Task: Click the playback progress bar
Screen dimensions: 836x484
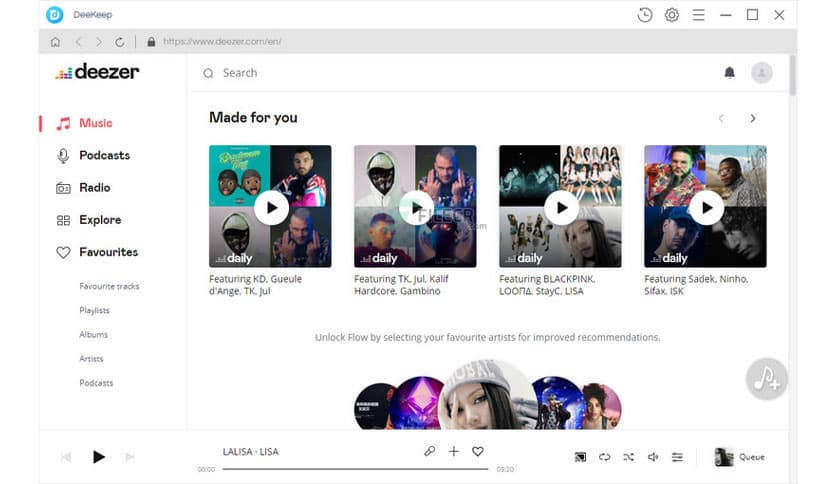Action: tap(355, 469)
